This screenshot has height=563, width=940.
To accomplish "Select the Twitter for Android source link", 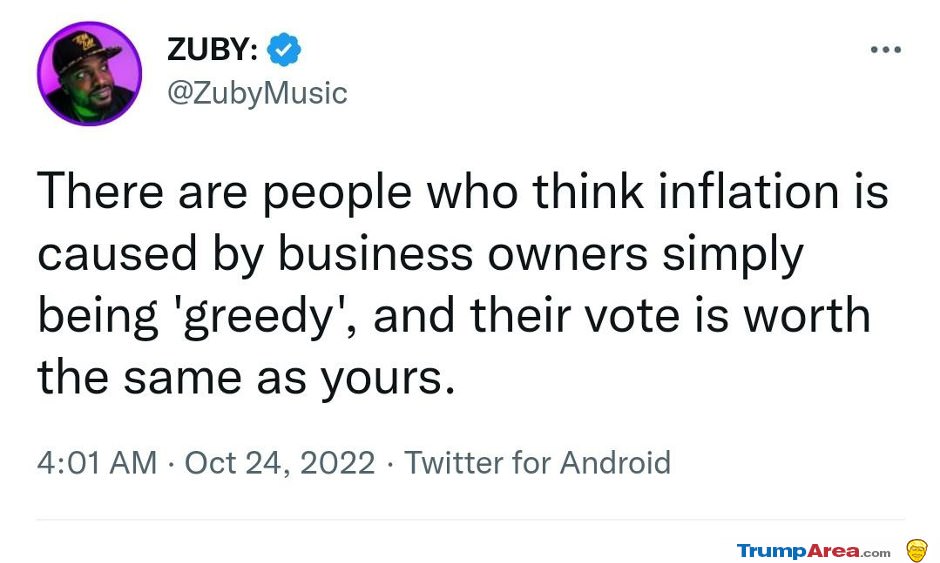I will [537, 463].
